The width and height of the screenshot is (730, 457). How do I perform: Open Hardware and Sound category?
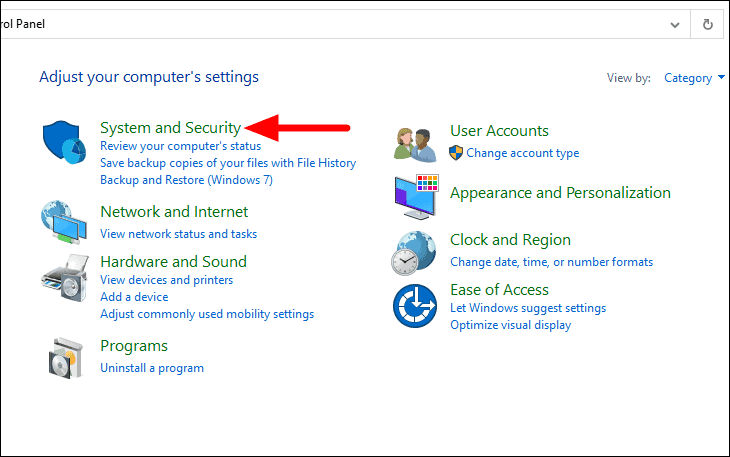pyautogui.click(x=173, y=262)
